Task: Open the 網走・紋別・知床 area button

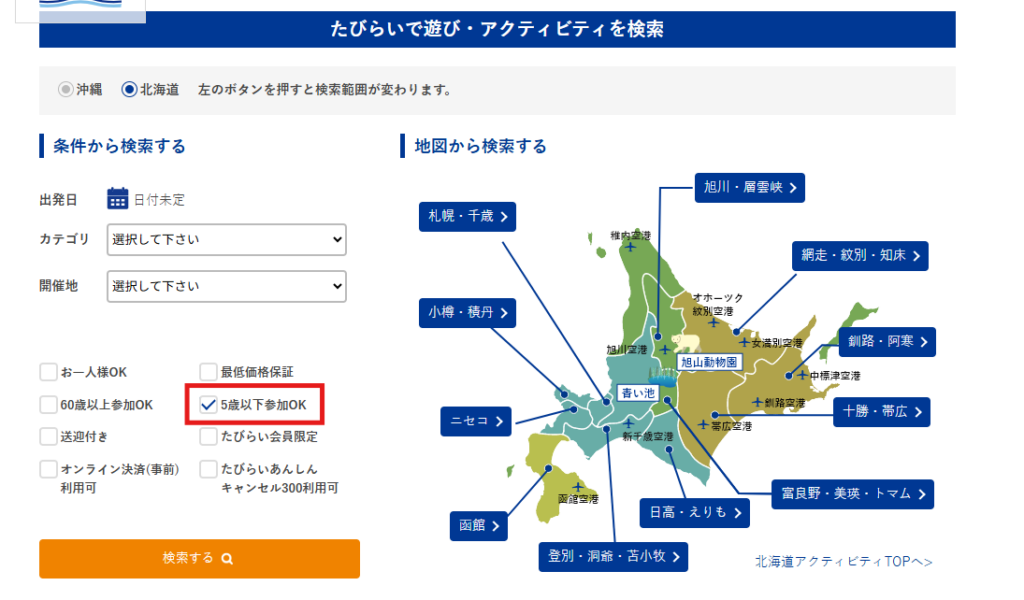Action: (860, 256)
